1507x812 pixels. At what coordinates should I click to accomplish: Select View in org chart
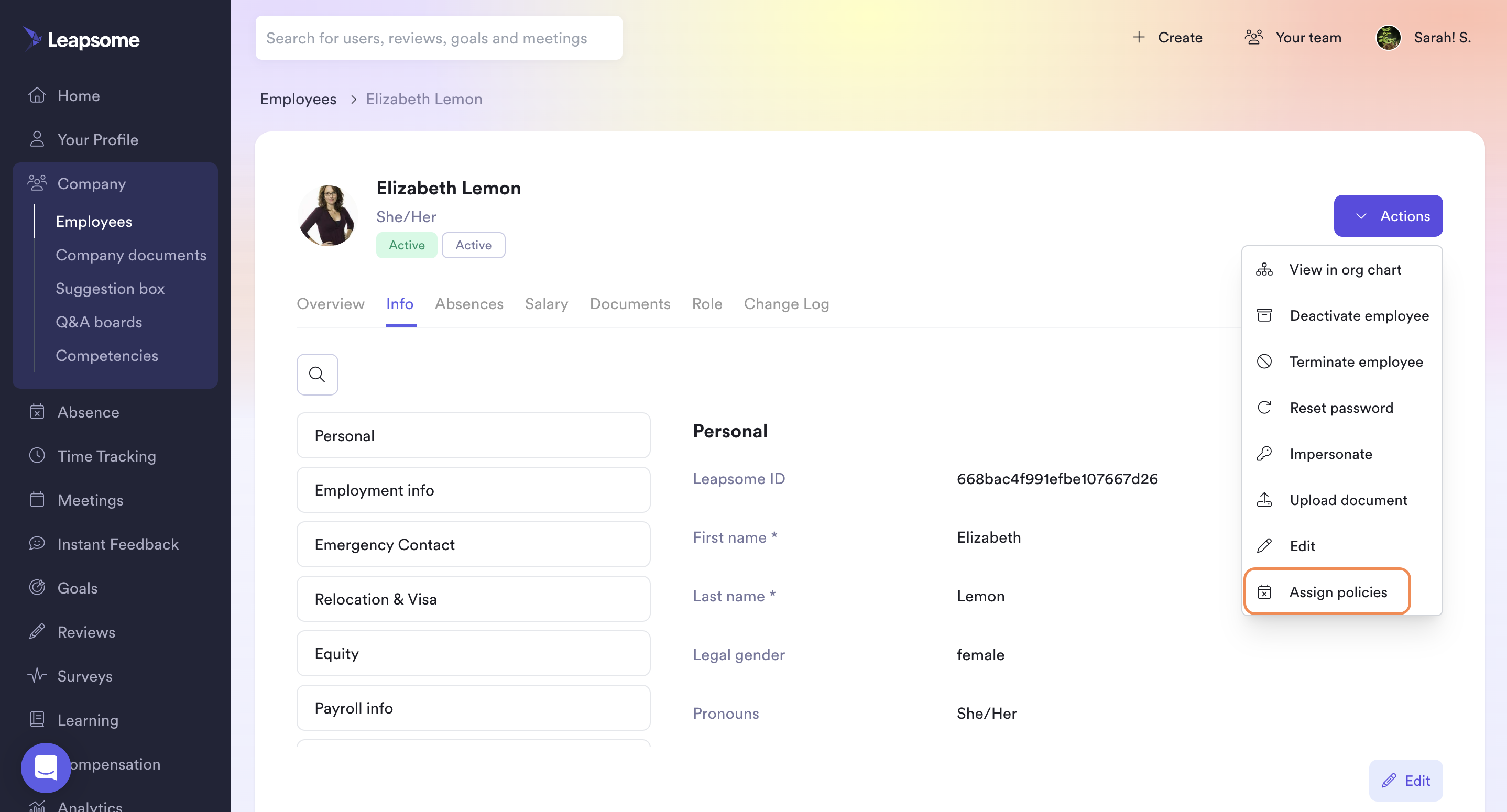click(1342, 270)
